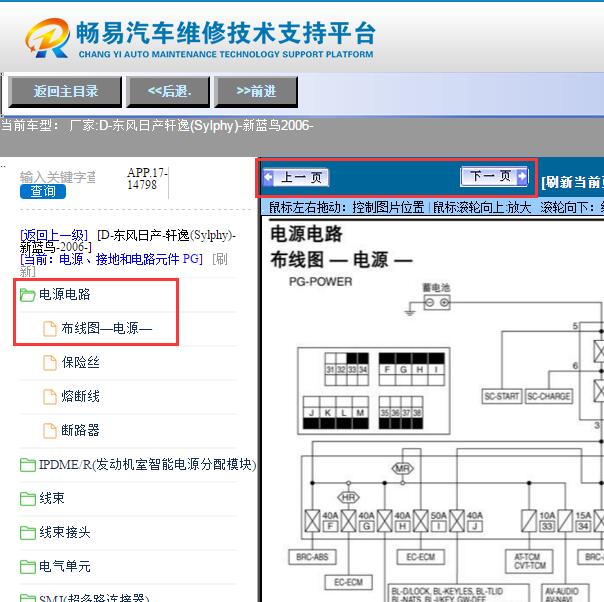The width and height of the screenshot is (604, 602).
Task: Click the 40A fuse G symbol
Action: [349, 521]
